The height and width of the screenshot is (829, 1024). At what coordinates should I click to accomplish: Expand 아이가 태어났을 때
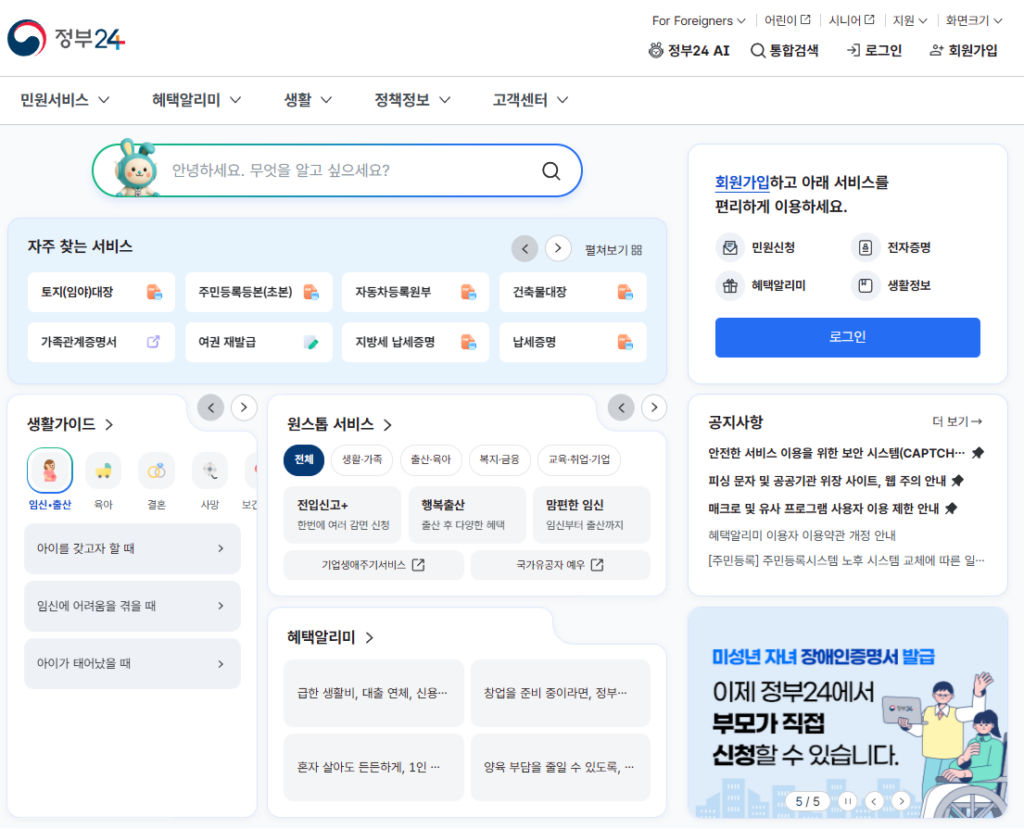[133, 664]
